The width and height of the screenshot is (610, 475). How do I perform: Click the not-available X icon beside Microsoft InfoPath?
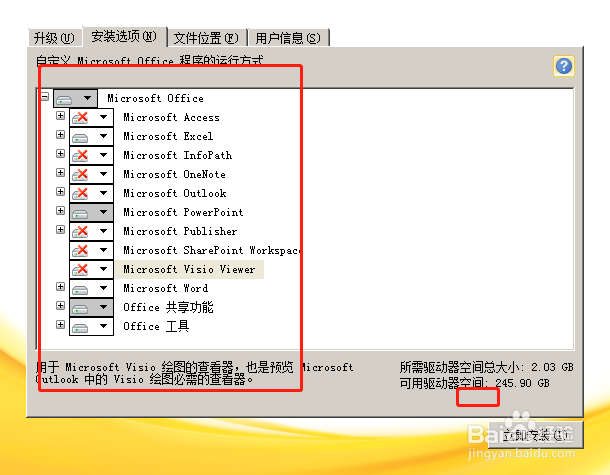tap(80, 156)
